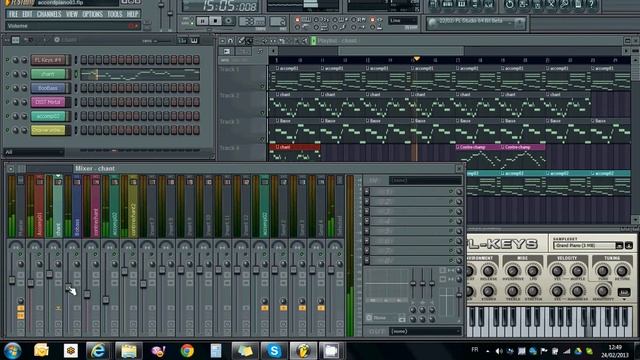640x360 pixels.
Task: Click the FL Keys Release knob
Action: [488, 271]
